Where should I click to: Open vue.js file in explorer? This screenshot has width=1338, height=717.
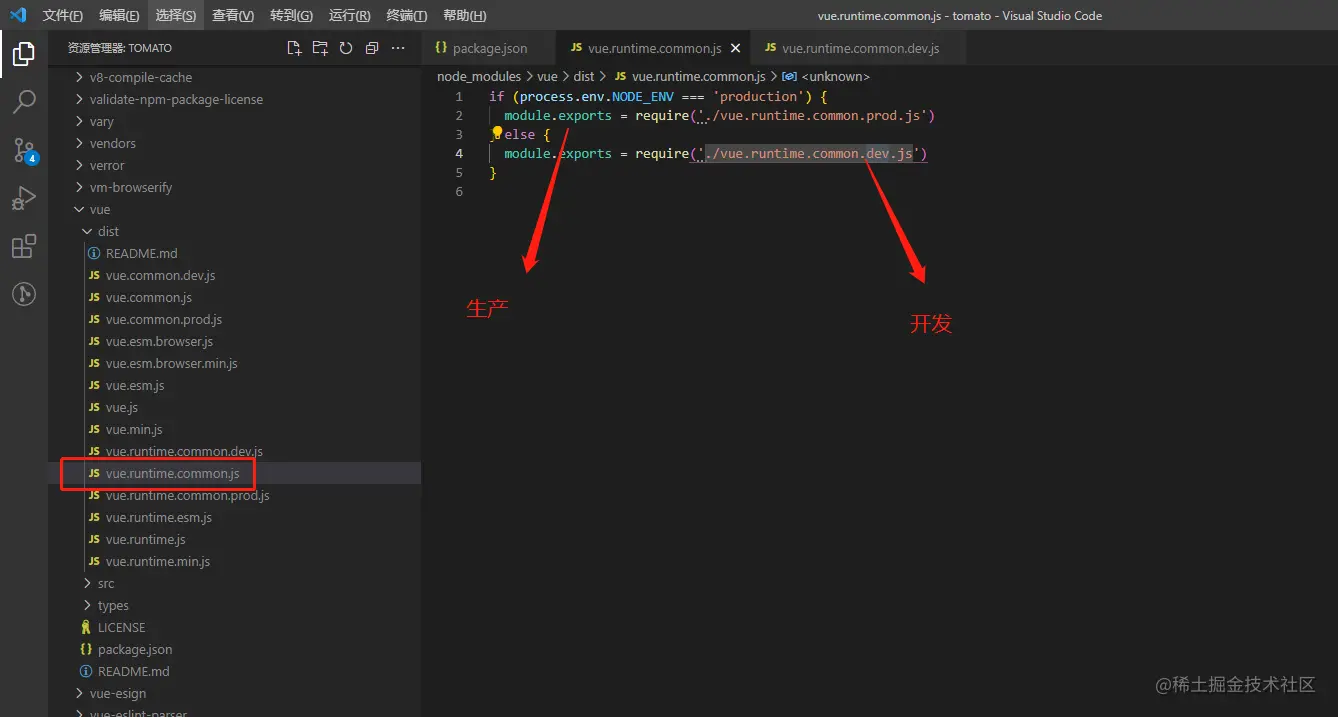click(x=121, y=407)
